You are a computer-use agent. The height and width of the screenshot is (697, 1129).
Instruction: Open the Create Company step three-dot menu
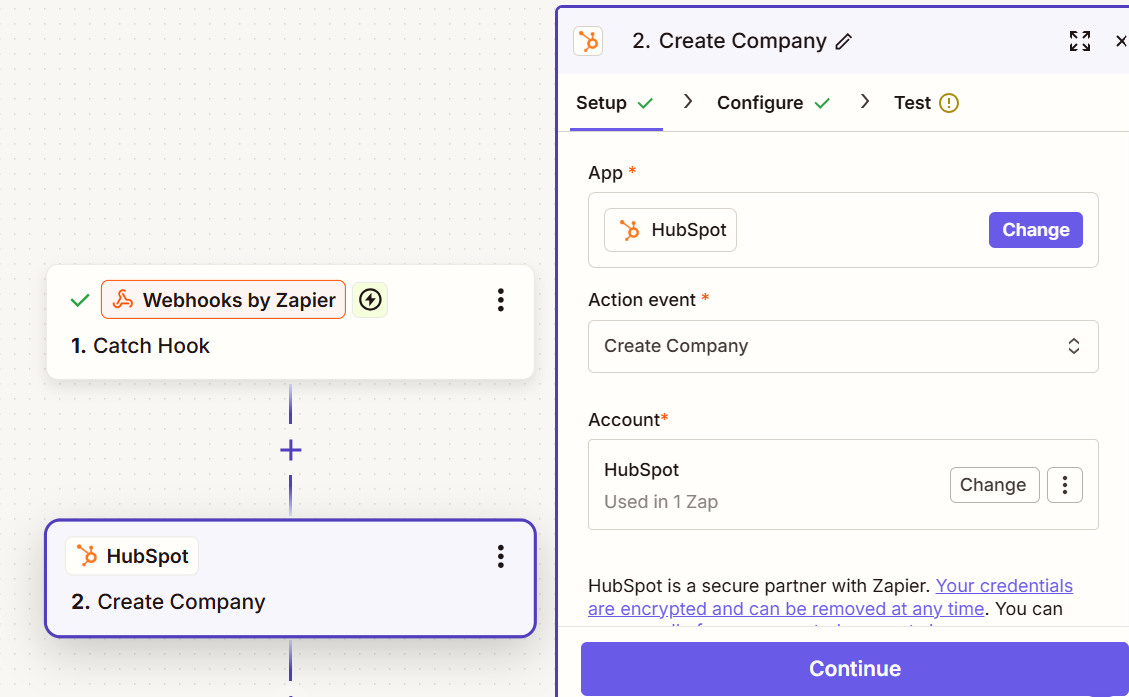[x=500, y=556]
